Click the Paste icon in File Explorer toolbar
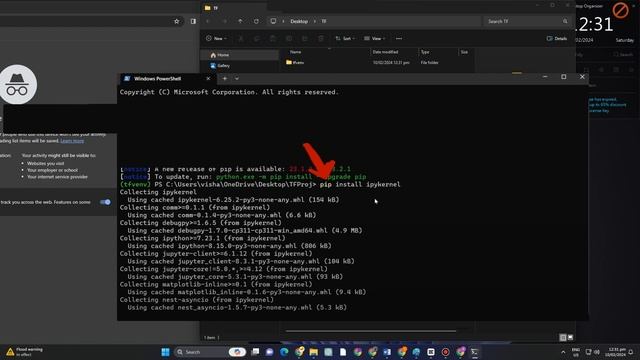Screen dimensions: 640x360 tap(273, 38)
